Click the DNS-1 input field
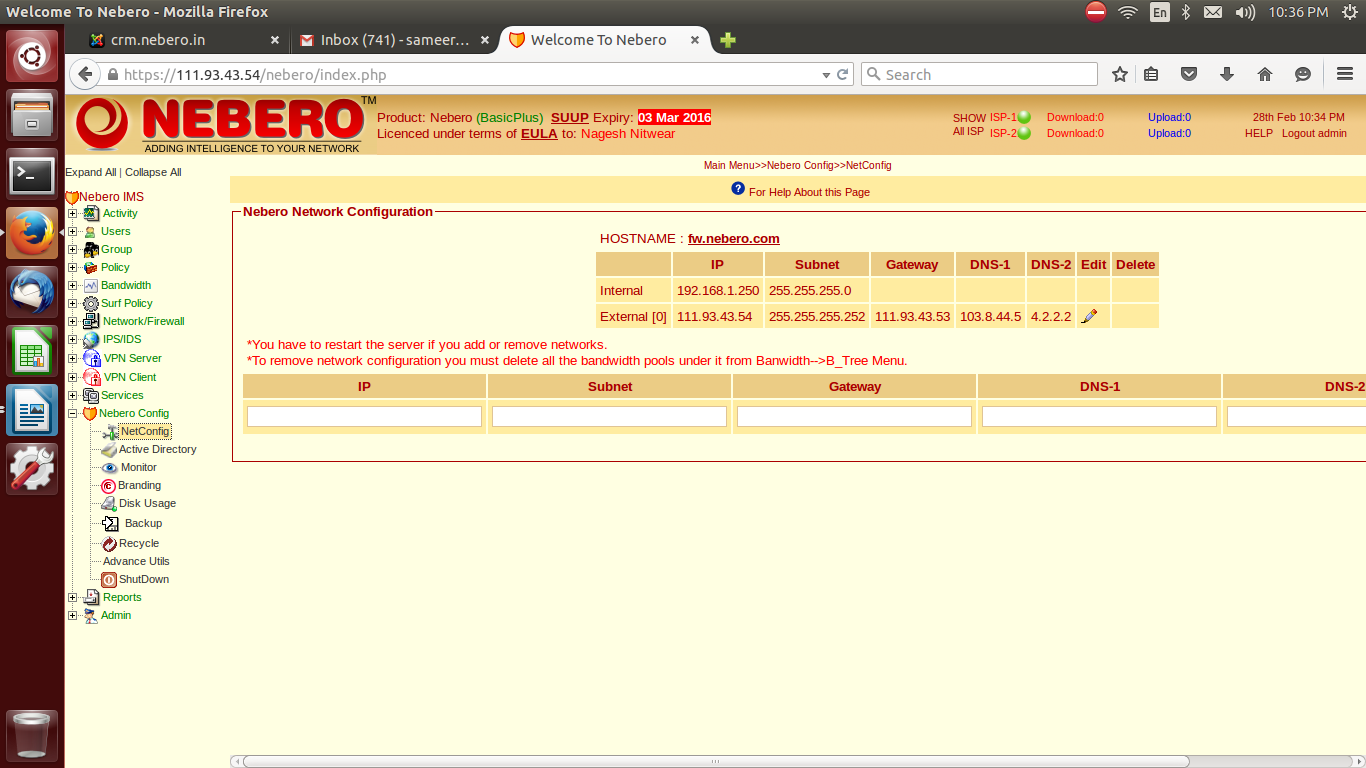Image resolution: width=1366 pixels, height=768 pixels. [x=1099, y=416]
